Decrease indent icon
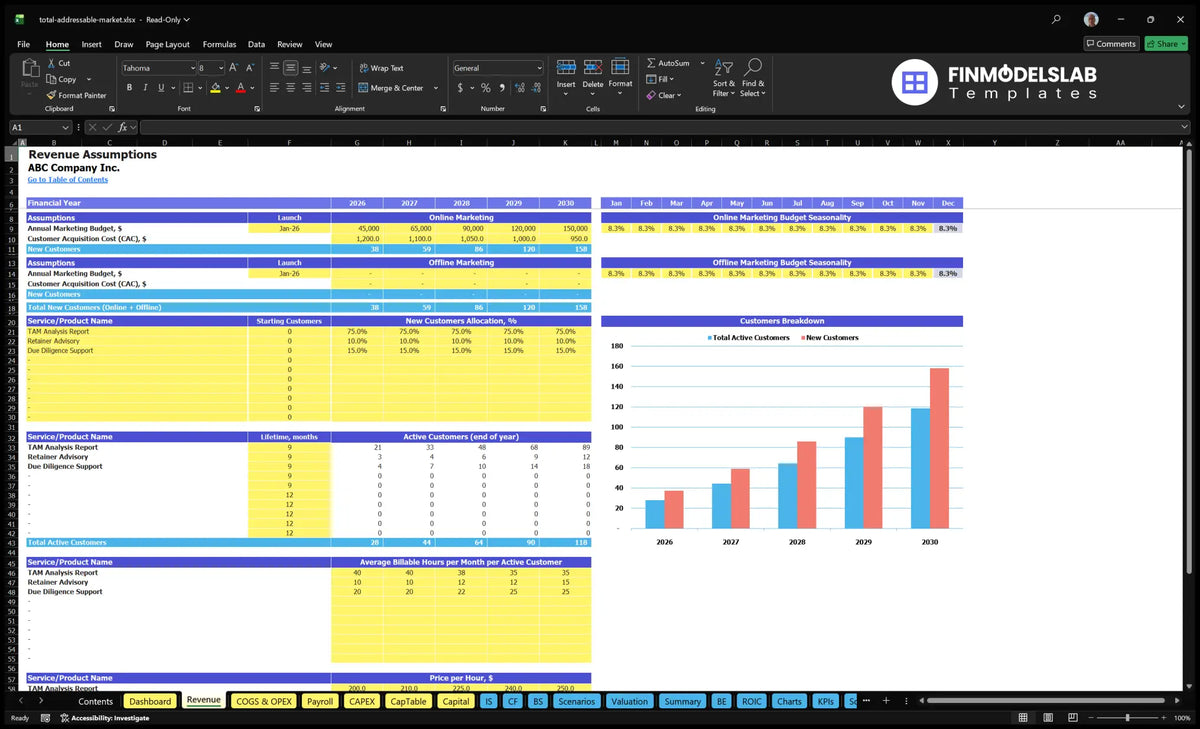The width and height of the screenshot is (1200, 729). [x=323, y=88]
